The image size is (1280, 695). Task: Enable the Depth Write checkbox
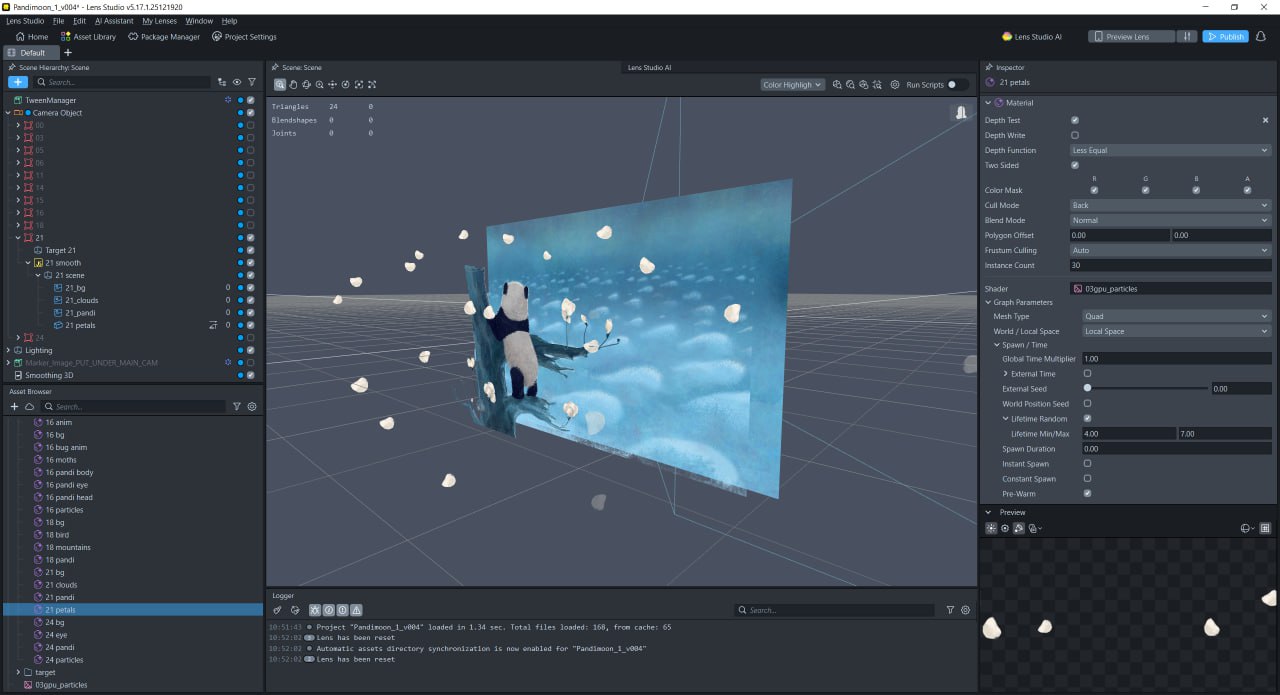click(x=1075, y=135)
